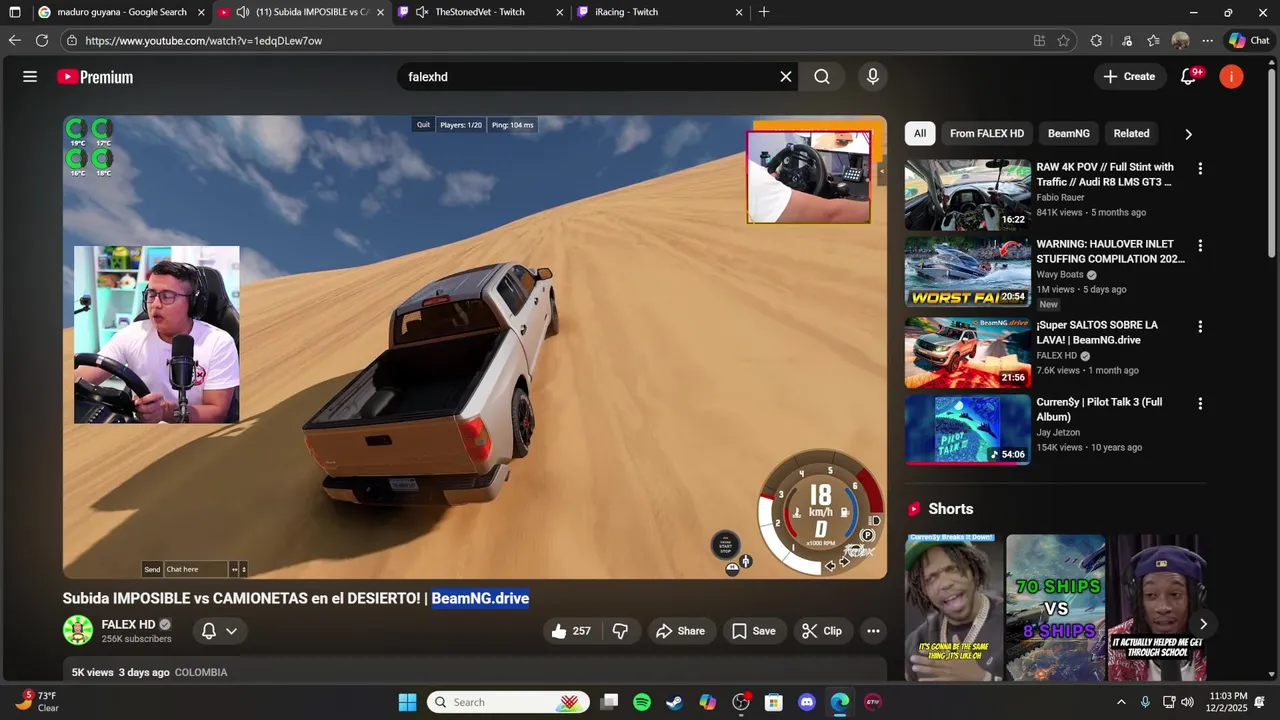Image resolution: width=1280 pixels, height=720 pixels.
Task: Open the 'helped me get through school' short
Action: (x=1157, y=608)
